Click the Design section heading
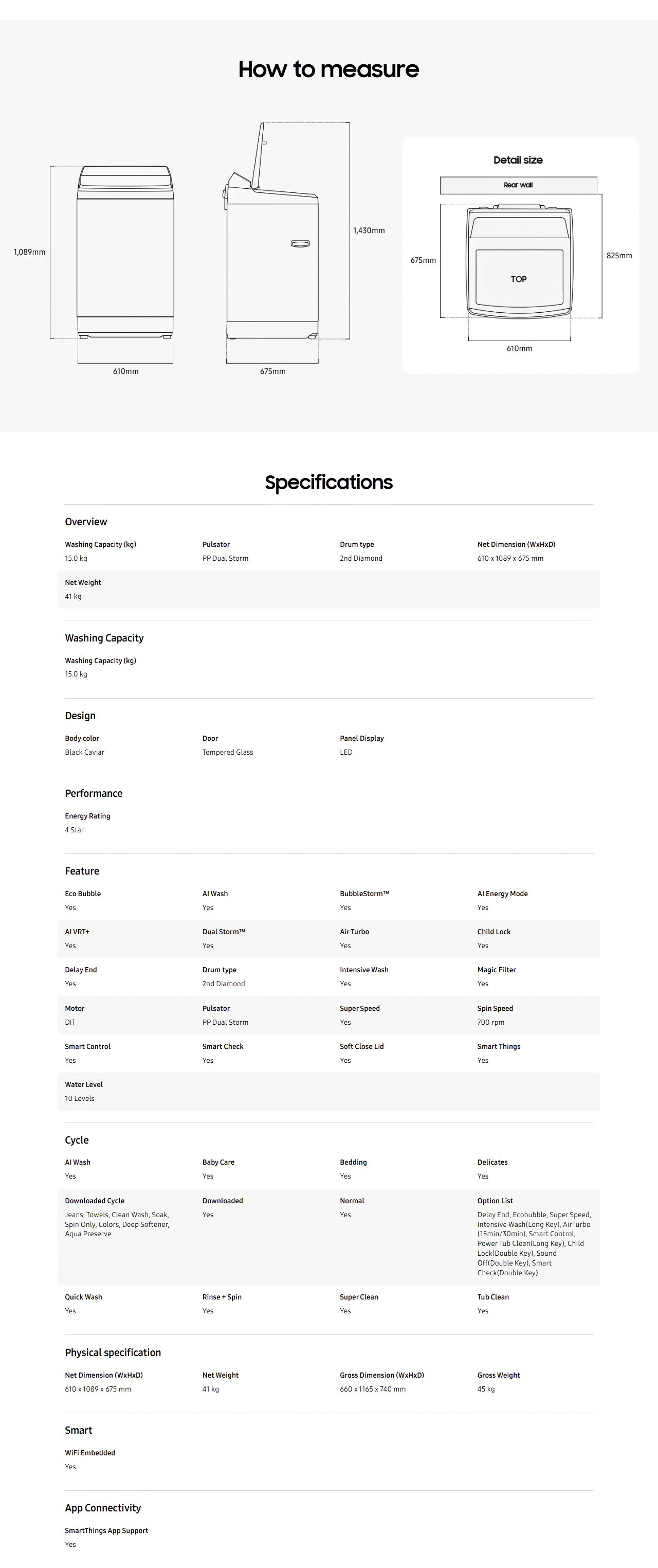This screenshot has width=658, height=1568. point(80,716)
